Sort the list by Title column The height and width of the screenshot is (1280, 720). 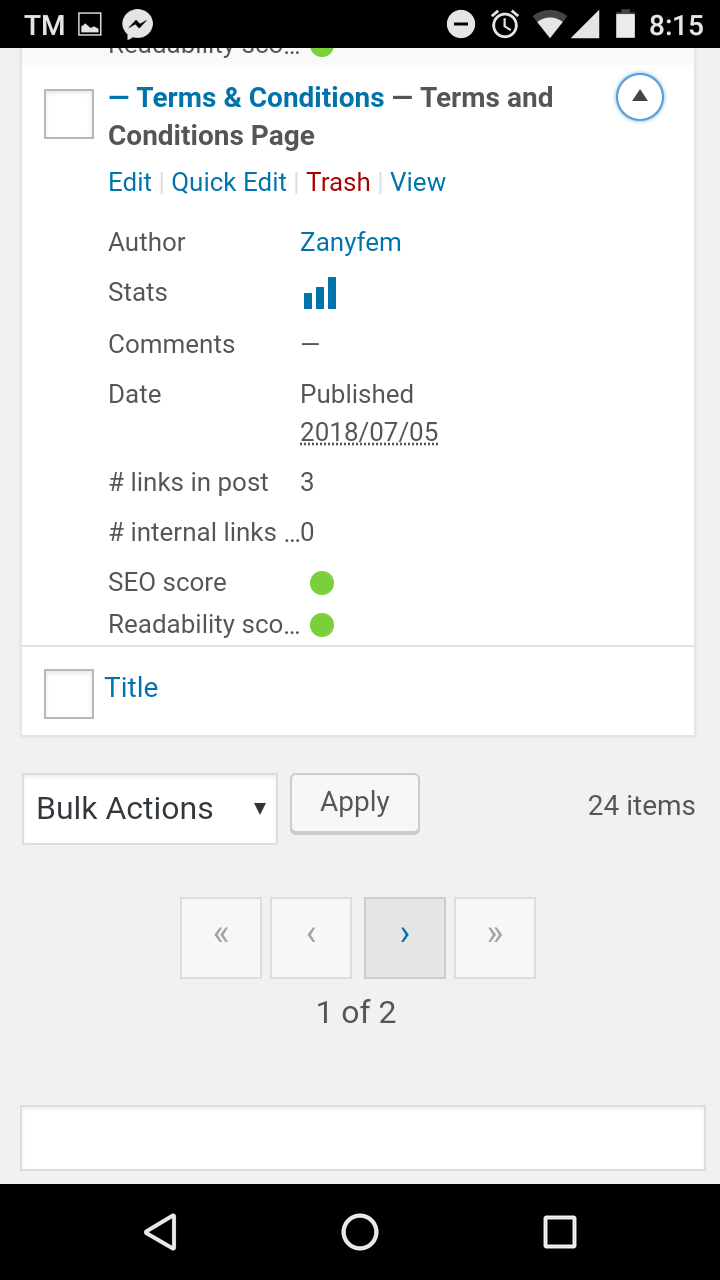(x=132, y=688)
